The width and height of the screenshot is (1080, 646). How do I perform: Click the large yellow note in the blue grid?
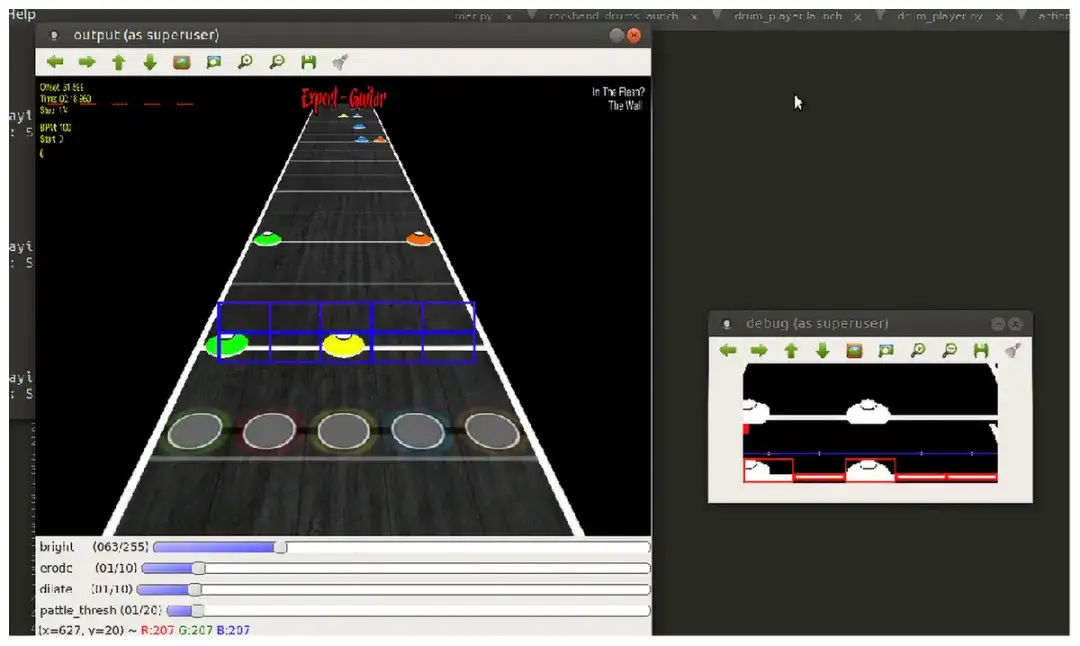pyautogui.click(x=344, y=344)
